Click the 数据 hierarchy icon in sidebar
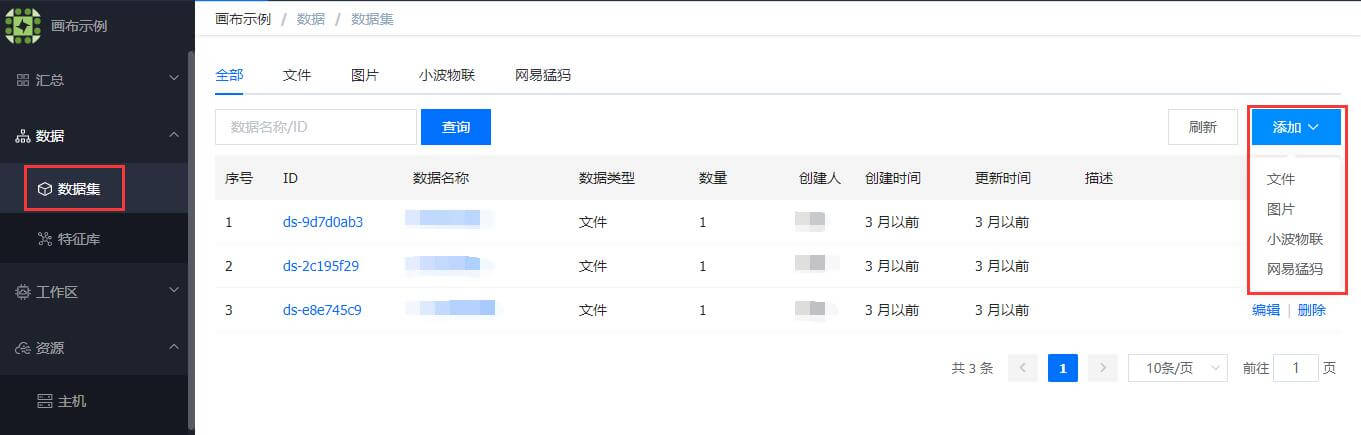Screen dimensions: 1361x435 click(x=23, y=136)
